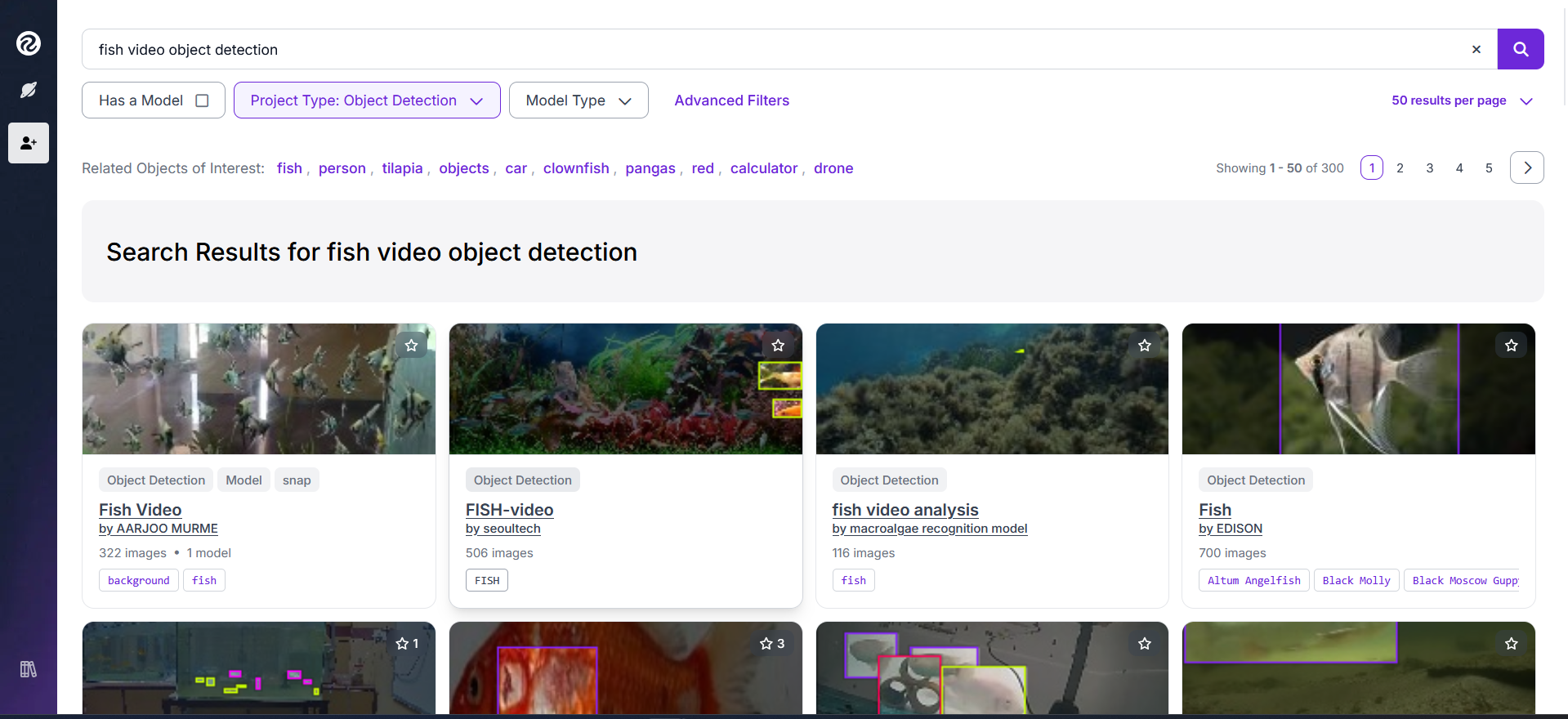This screenshot has height=719, width=1568.
Task: Click the car related object link
Action: (516, 168)
